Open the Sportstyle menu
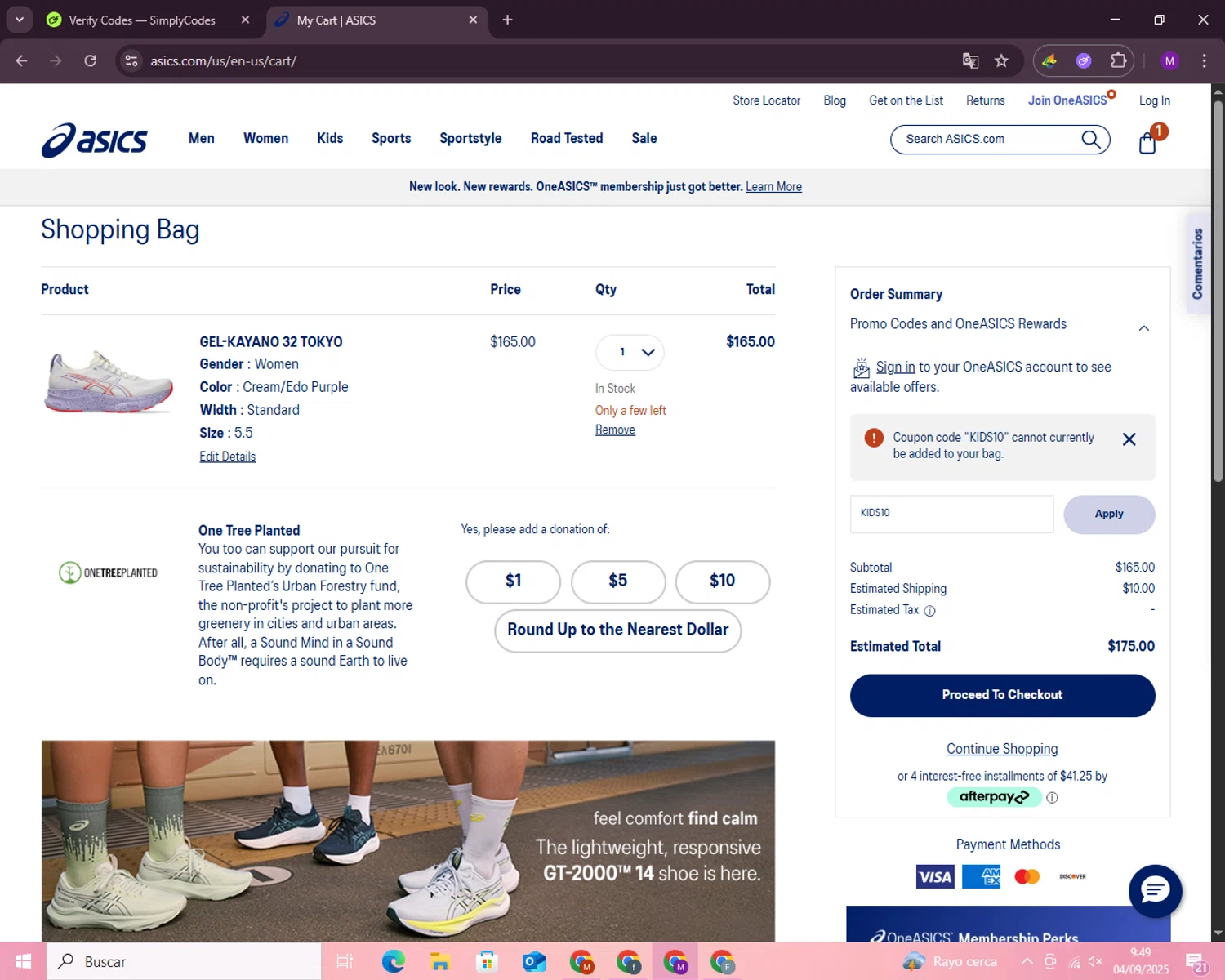Viewport: 1225px width, 980px height. (470, 138)
